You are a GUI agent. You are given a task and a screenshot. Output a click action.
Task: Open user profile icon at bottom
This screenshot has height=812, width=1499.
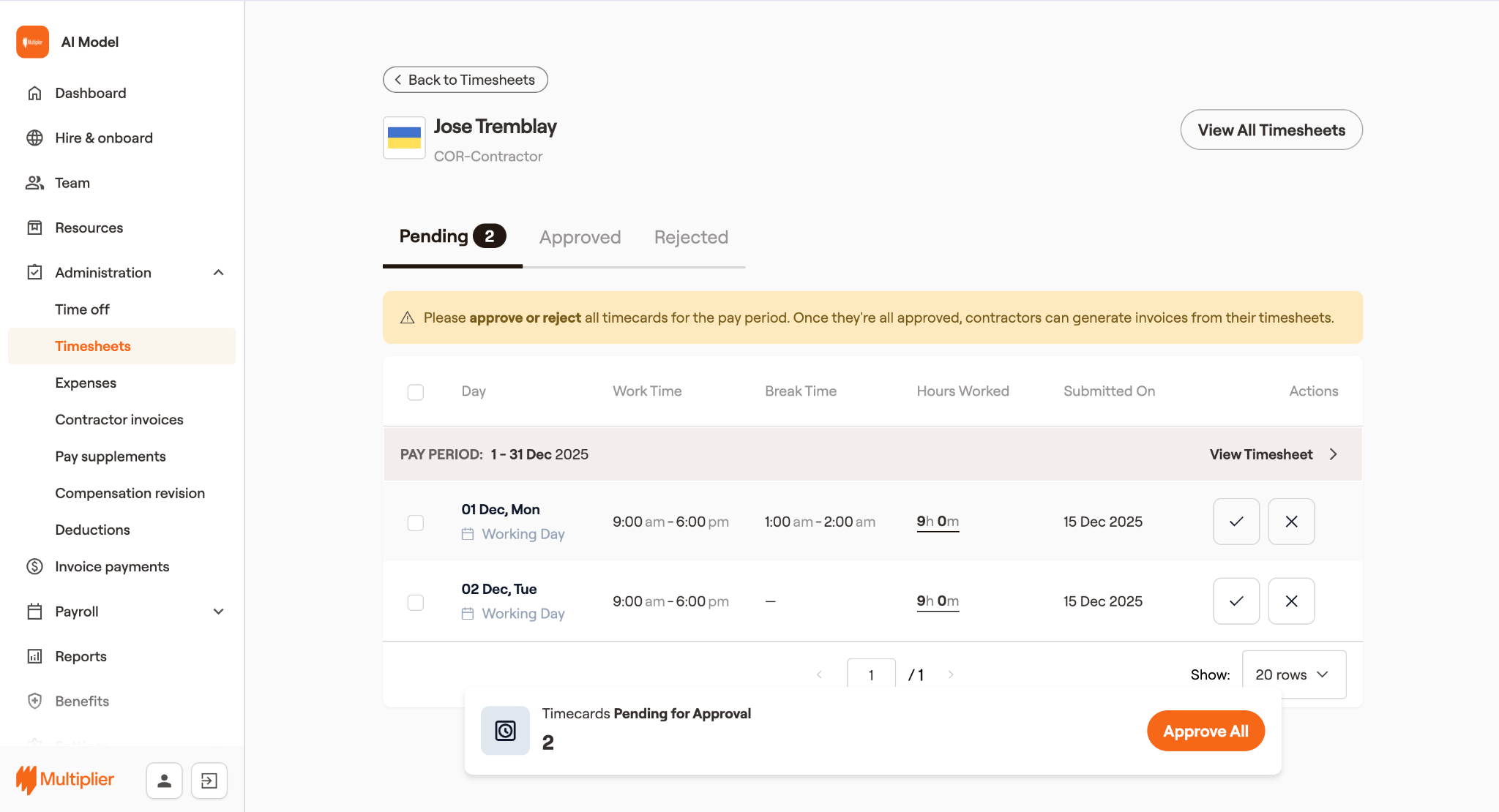point(164,781)
